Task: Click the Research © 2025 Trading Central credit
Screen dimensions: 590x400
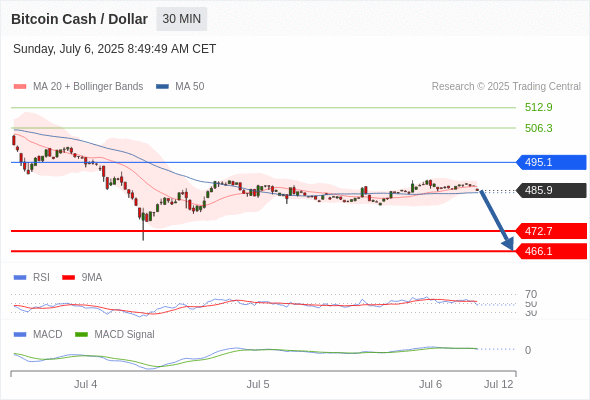Action: coord(506,87)
